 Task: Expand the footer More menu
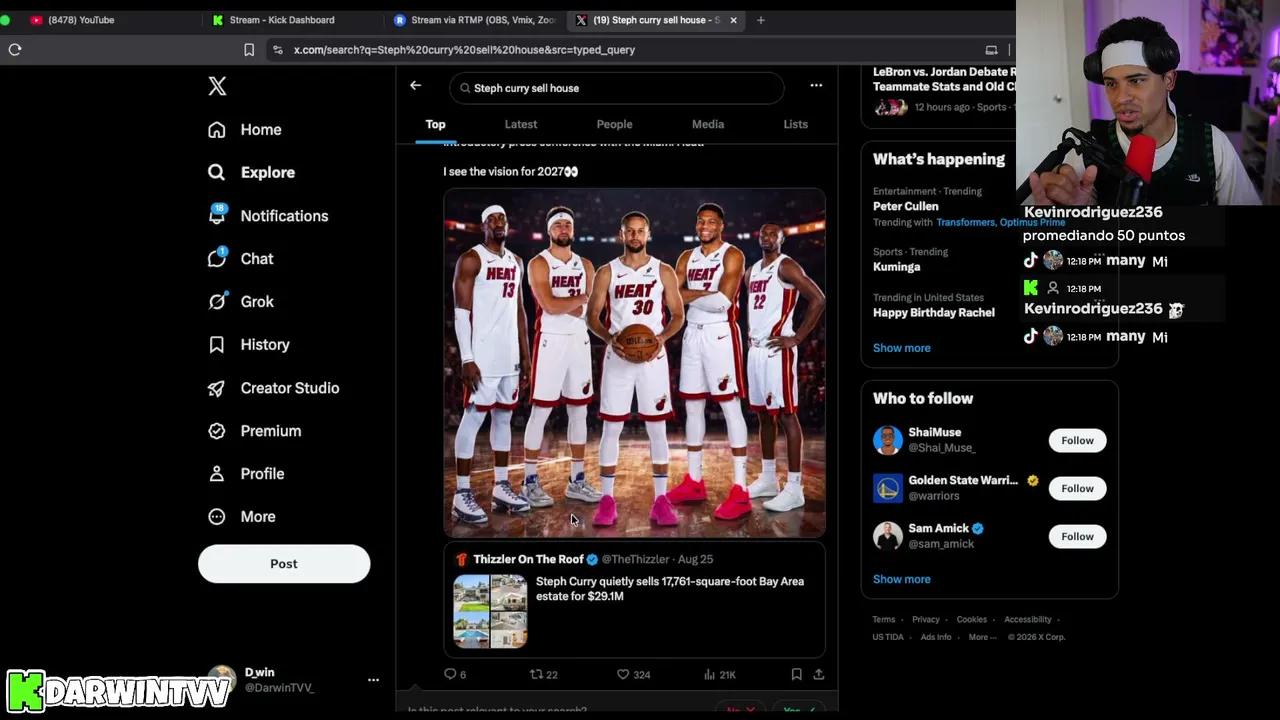(982, 637)
